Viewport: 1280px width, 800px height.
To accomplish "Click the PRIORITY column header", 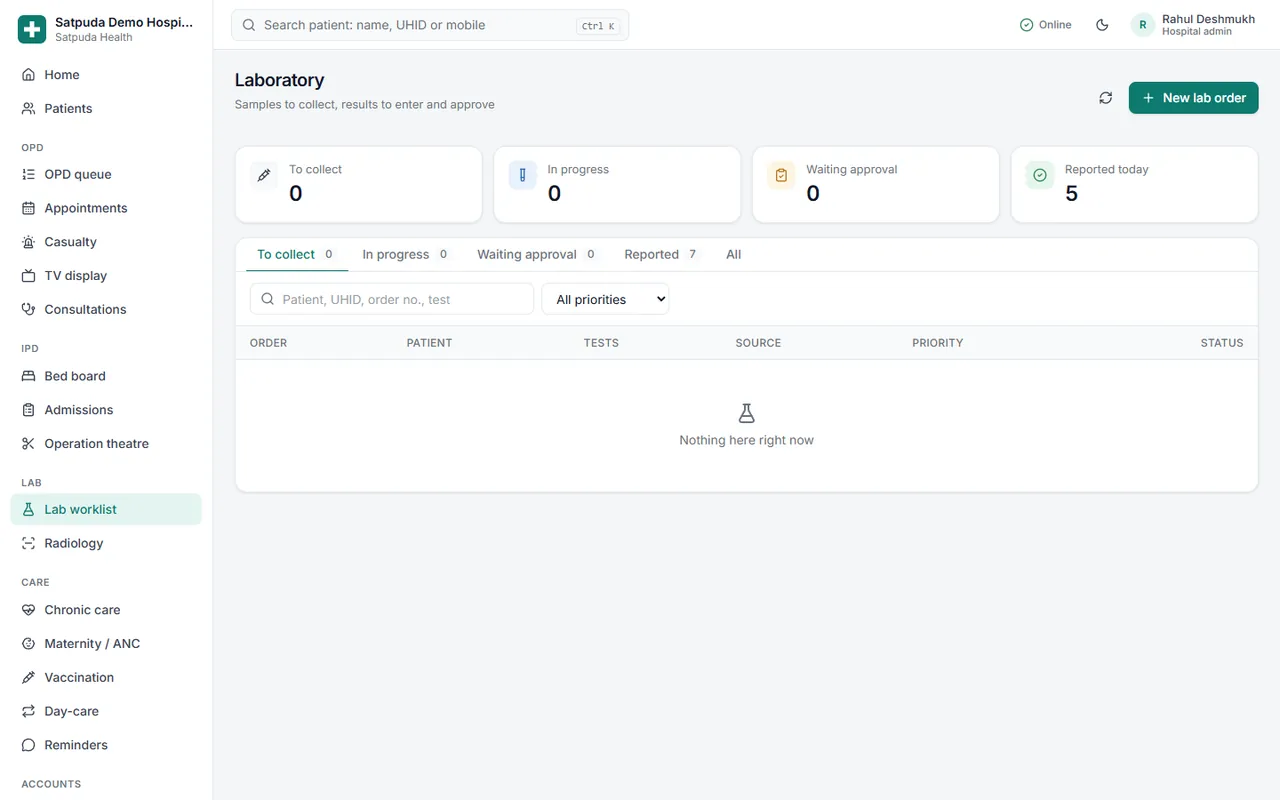I will [937, 343].
